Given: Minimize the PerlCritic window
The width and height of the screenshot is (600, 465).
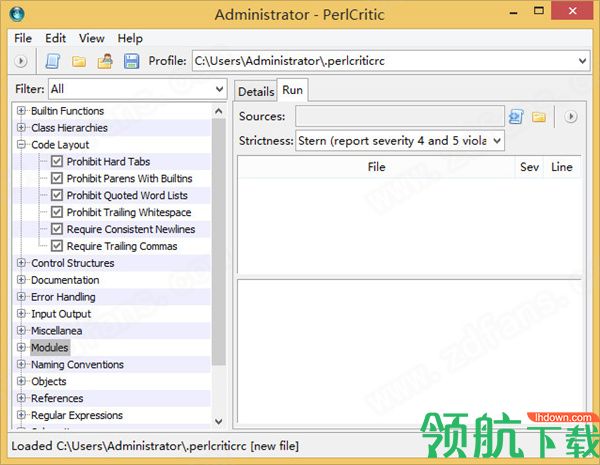Looking at the screenshot, I should coord(514,12).
